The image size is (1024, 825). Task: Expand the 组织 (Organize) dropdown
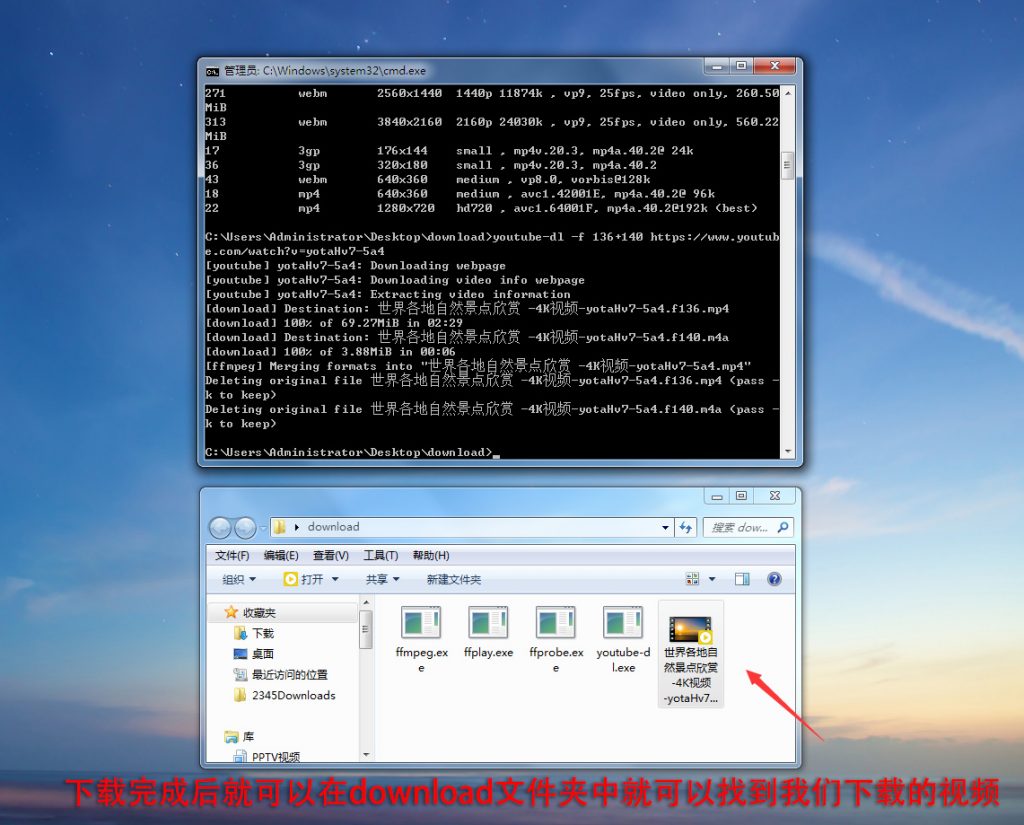[239, 579]
